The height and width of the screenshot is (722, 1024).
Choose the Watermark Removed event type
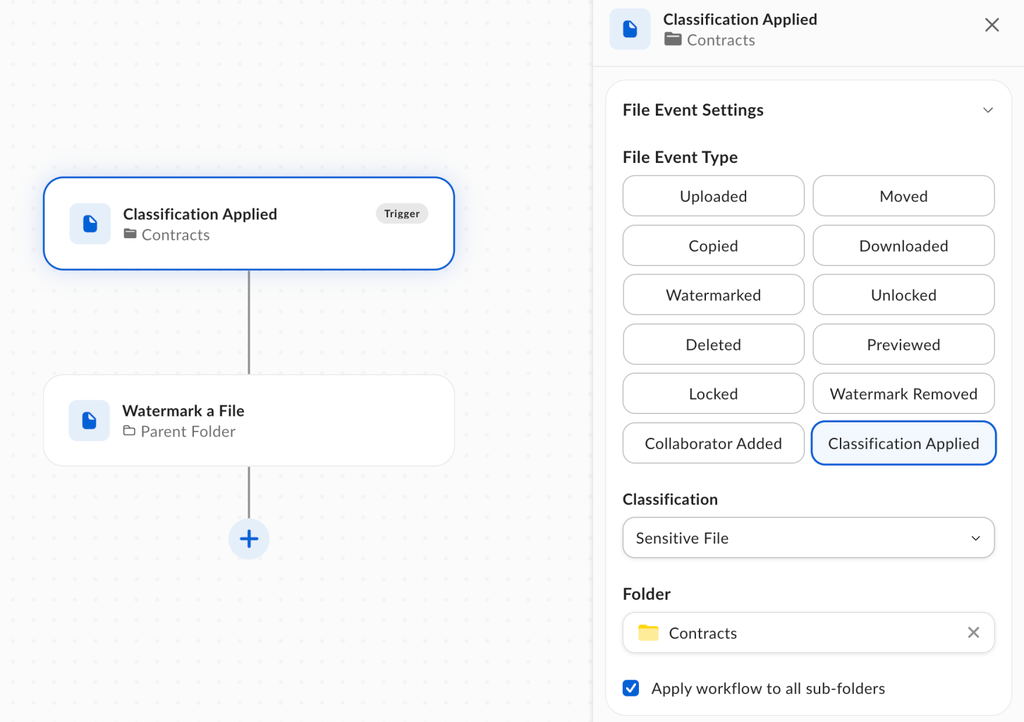(903, 394)
